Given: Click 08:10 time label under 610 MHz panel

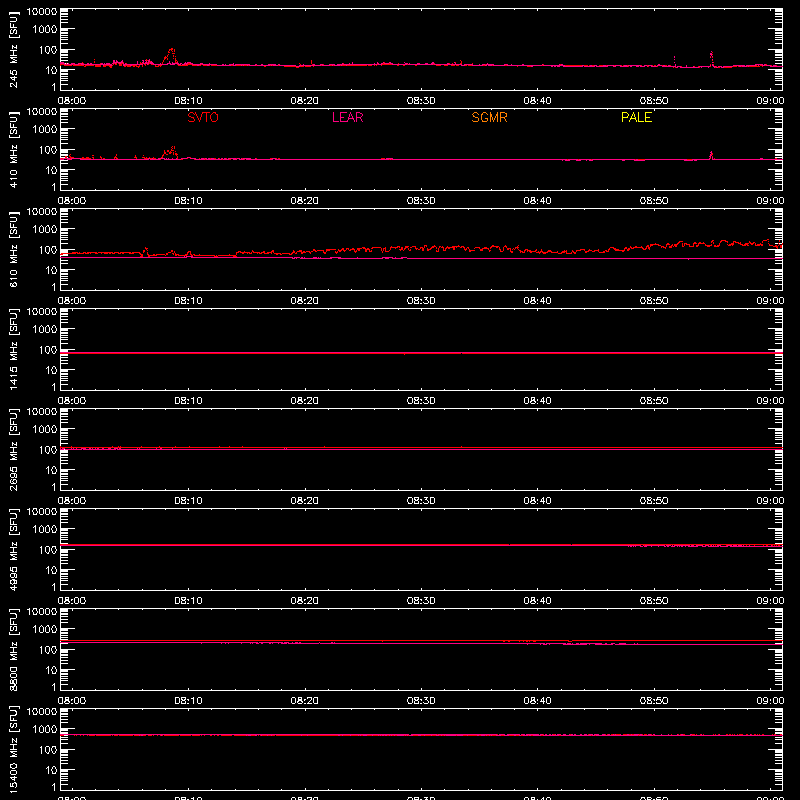Looking at the screenshot, I should coord(188,301).
